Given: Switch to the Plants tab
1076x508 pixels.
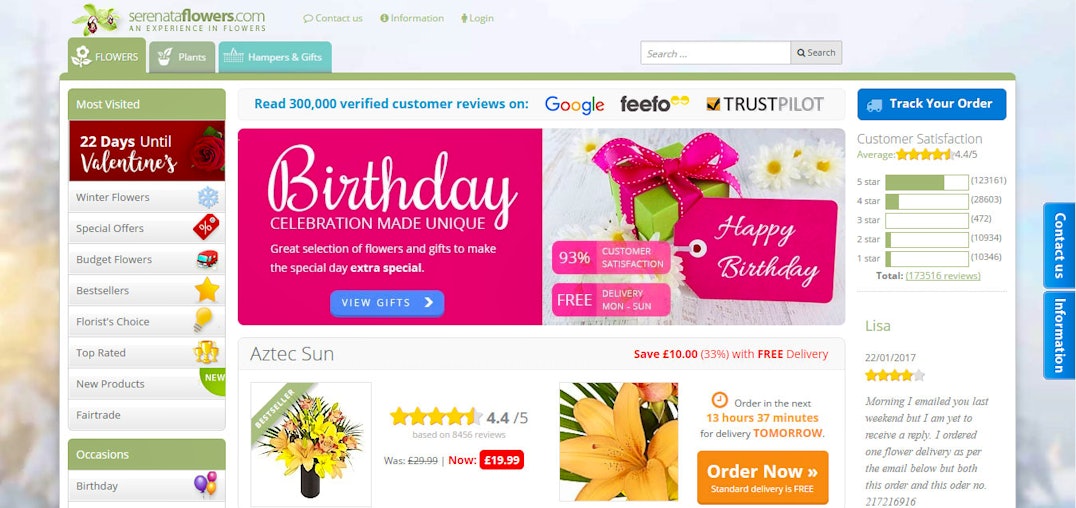Looking at the screenshot, I should tap(182, 57).
